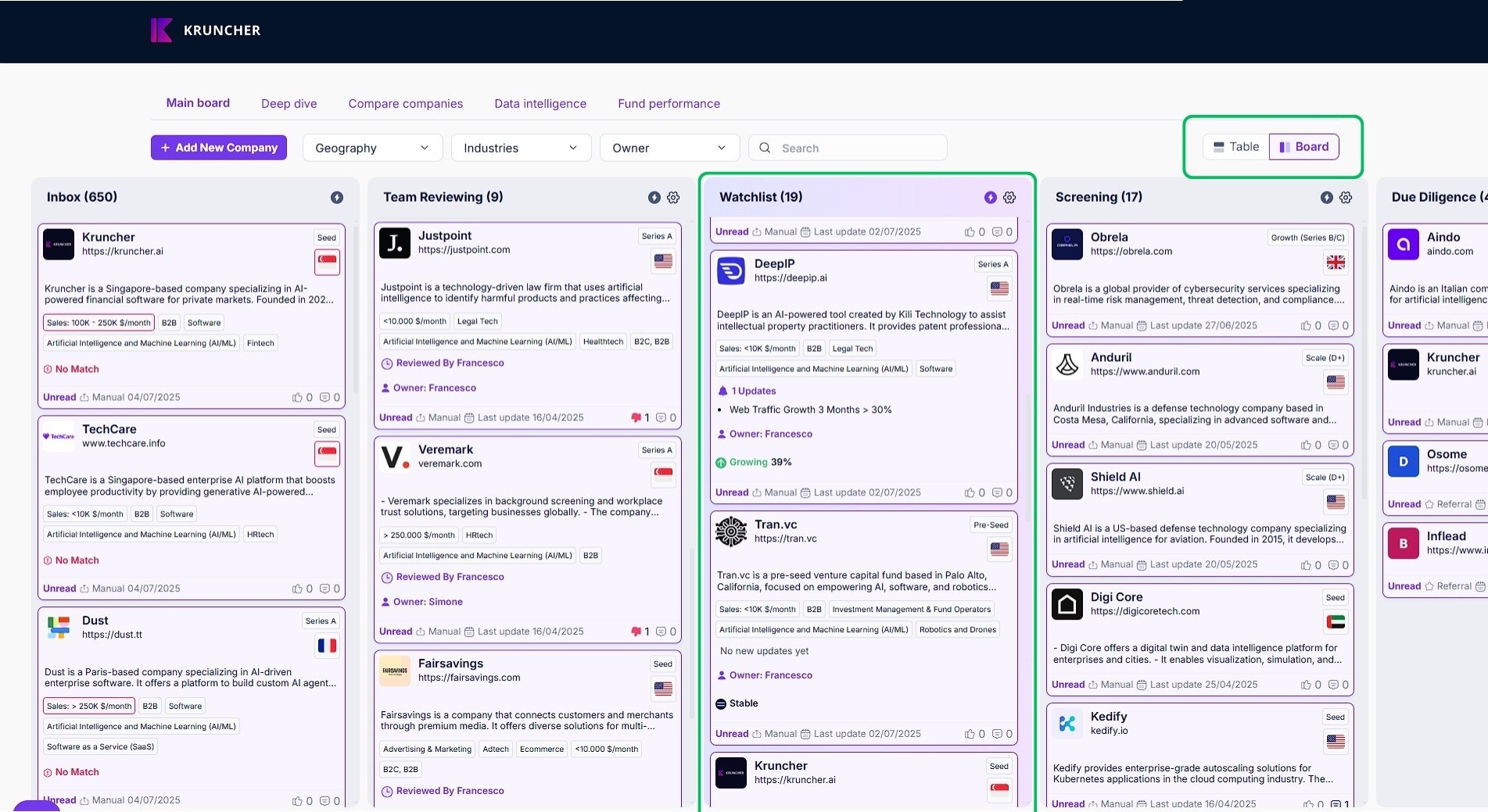This screenshot has width=1488, height=812.
Task: Open the Data intelligence tab
Action: tap(540, 104)
